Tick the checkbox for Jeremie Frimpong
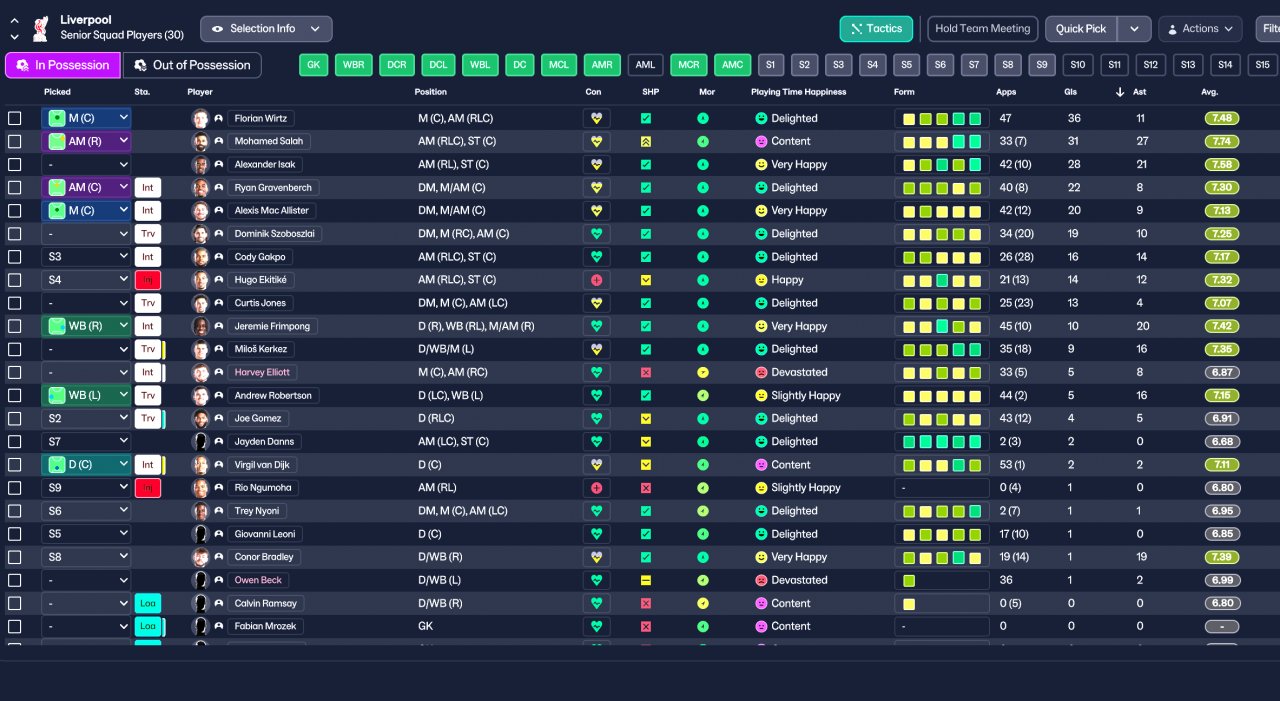 click(15, 326)
